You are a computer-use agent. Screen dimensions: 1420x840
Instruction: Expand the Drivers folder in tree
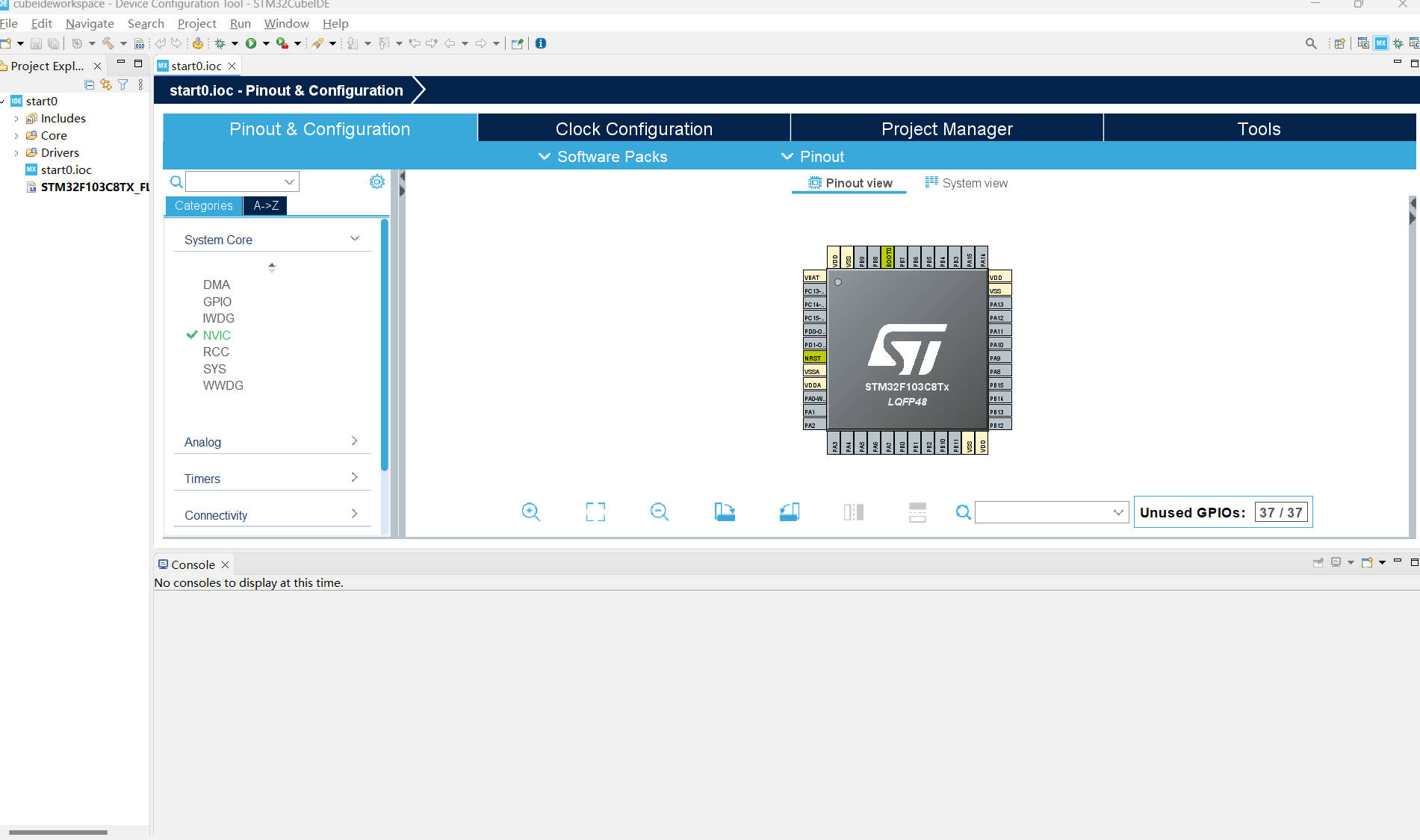(16, 153)
